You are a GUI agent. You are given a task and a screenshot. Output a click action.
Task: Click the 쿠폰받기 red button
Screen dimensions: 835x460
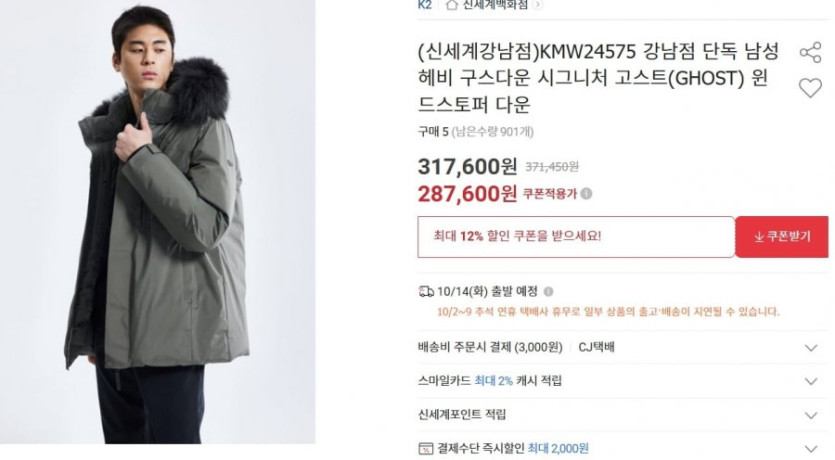(x=782, y=237)
